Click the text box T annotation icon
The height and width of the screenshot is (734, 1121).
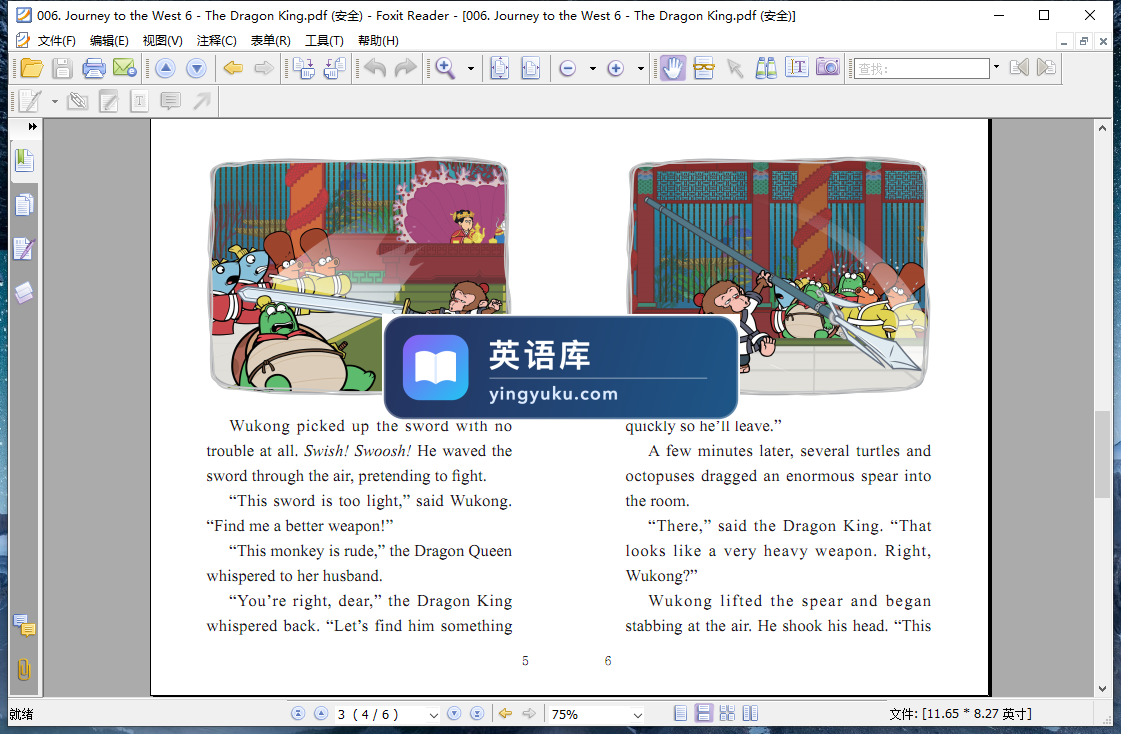[139, 101]
